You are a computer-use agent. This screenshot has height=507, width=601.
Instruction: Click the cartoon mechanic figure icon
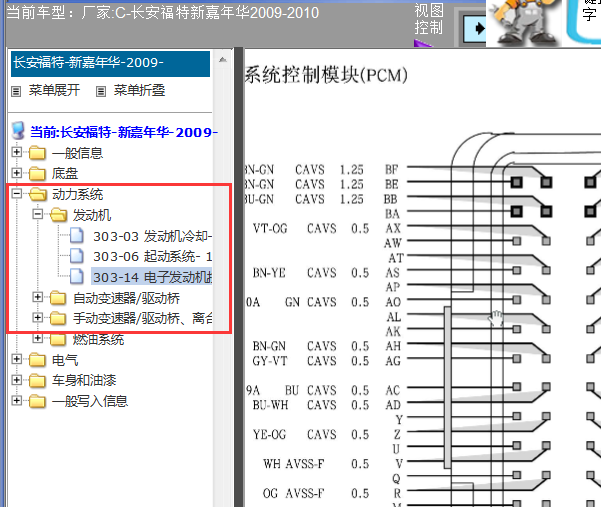[523, 22]
